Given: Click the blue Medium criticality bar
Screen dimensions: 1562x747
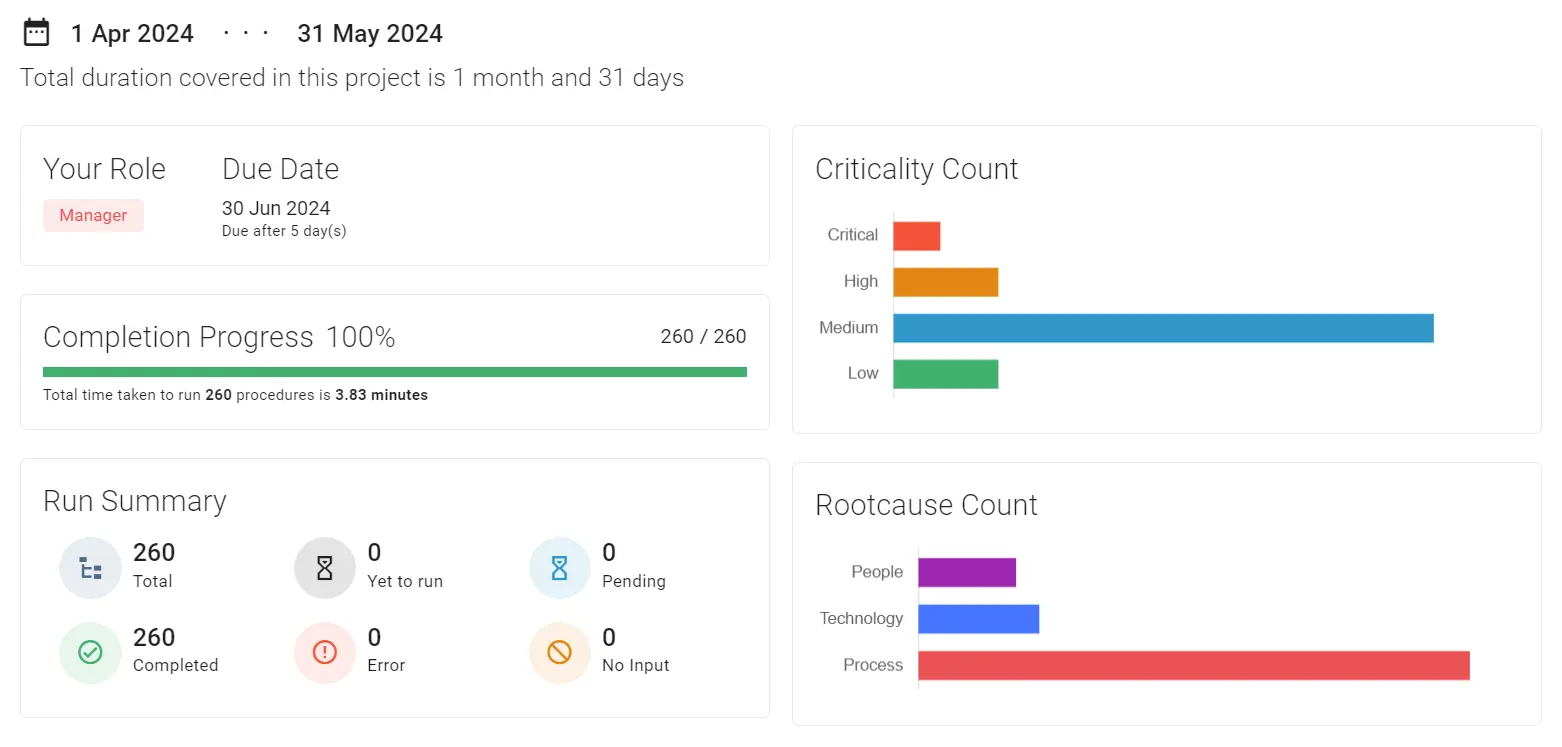Looking at the screenshot, I should click(x=1162, y=328).
